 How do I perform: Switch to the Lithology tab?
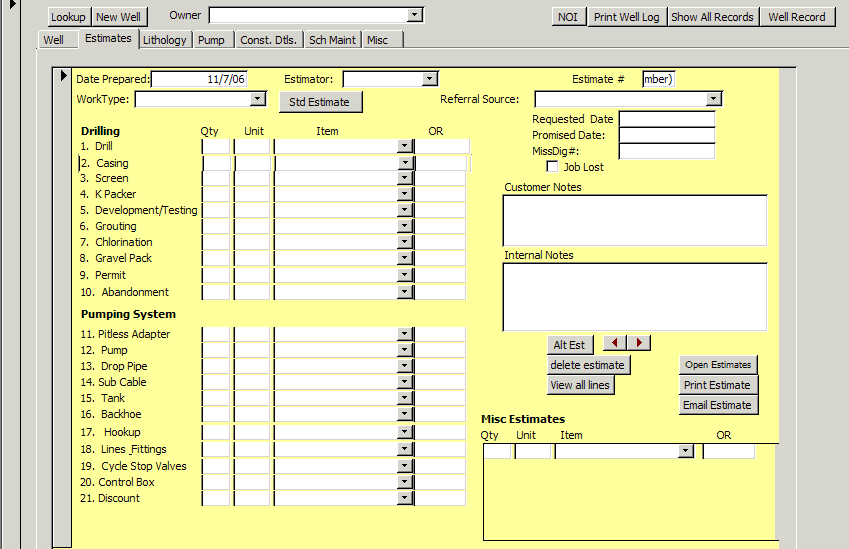pyautogui.click(x=164, y=40)
